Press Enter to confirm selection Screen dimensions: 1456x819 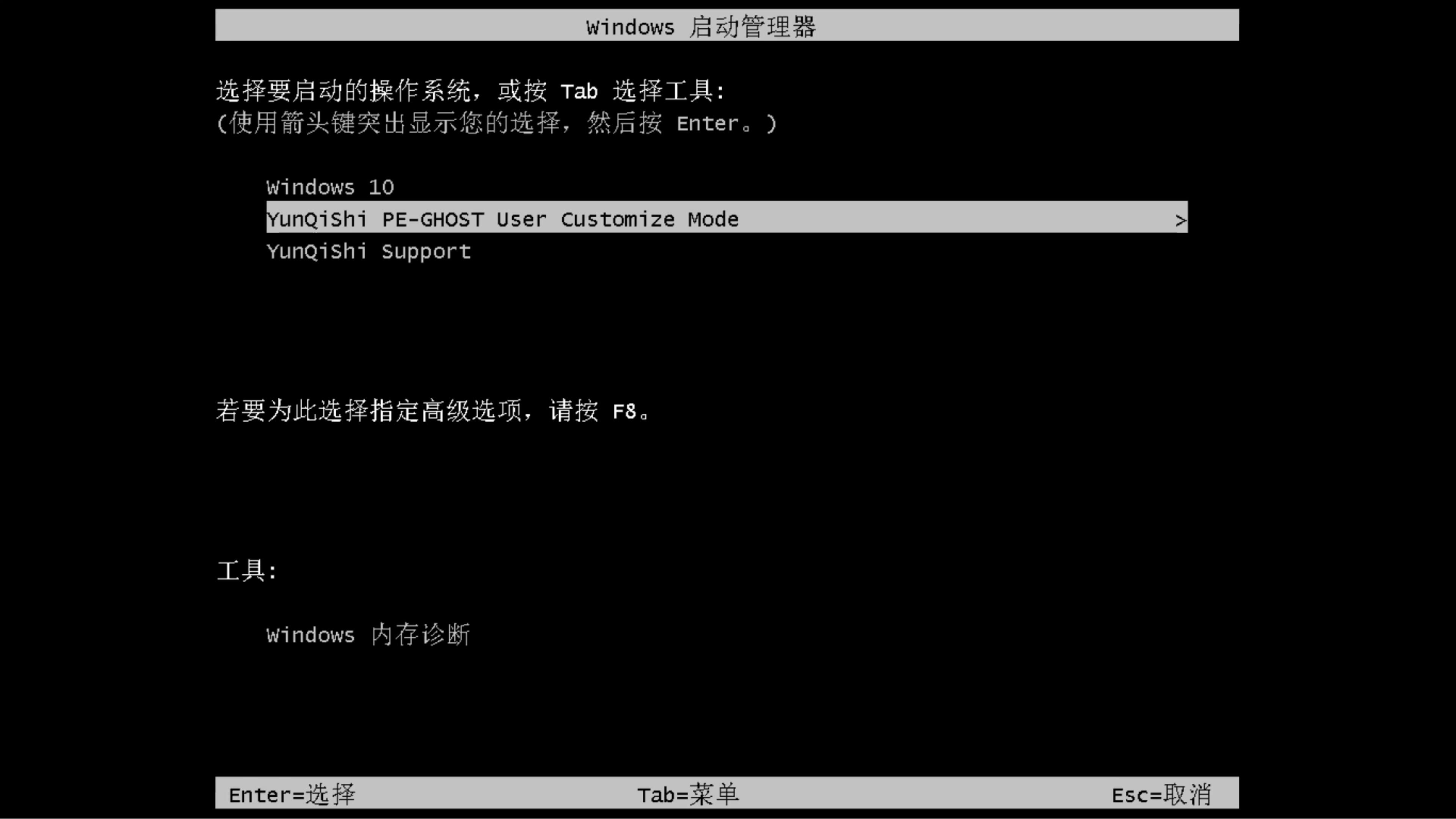point(291,794)
